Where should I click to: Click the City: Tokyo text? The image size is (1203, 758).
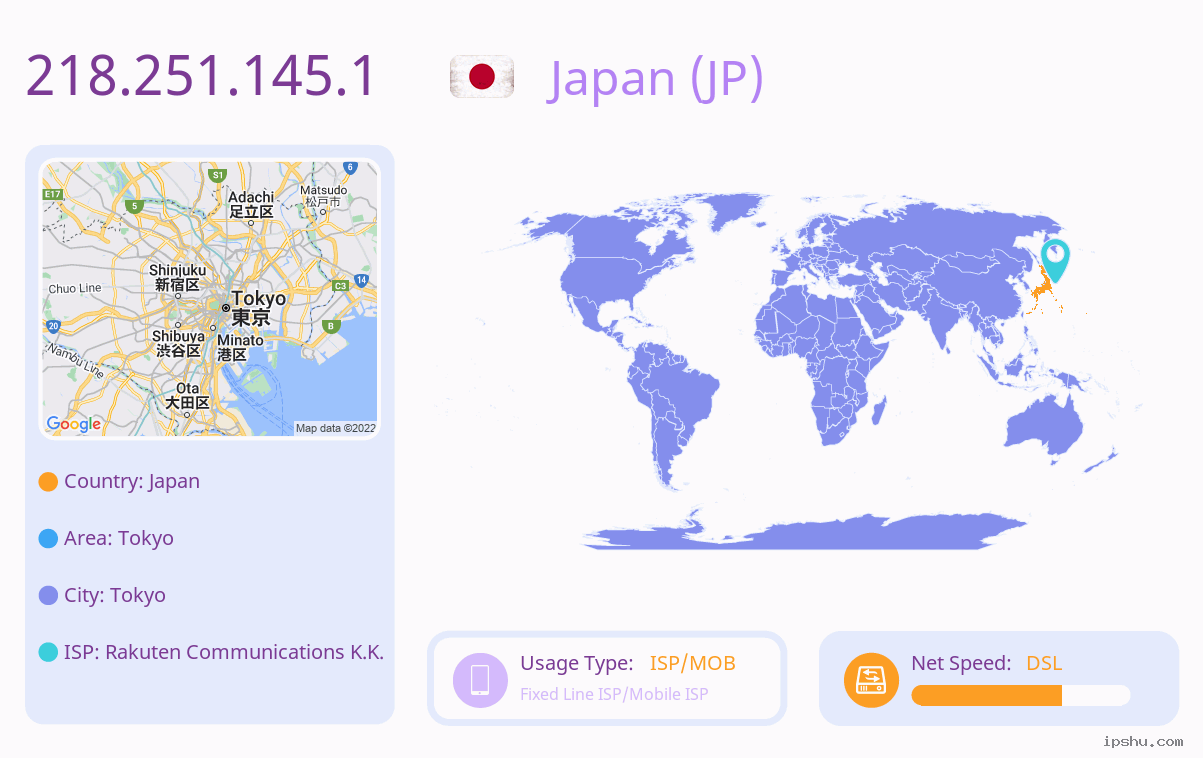(115, 595)
